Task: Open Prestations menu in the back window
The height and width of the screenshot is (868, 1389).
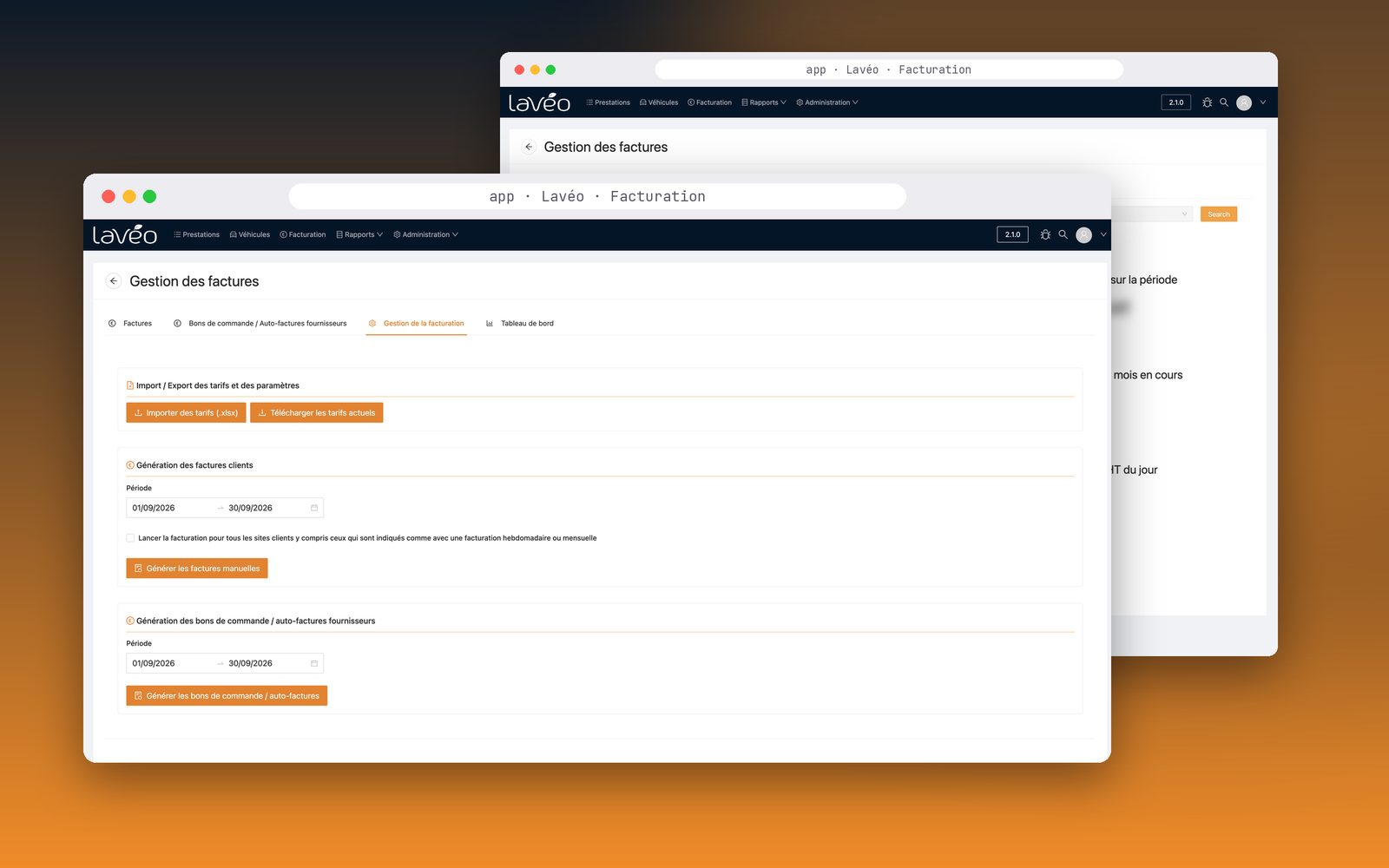Action: 609,102
